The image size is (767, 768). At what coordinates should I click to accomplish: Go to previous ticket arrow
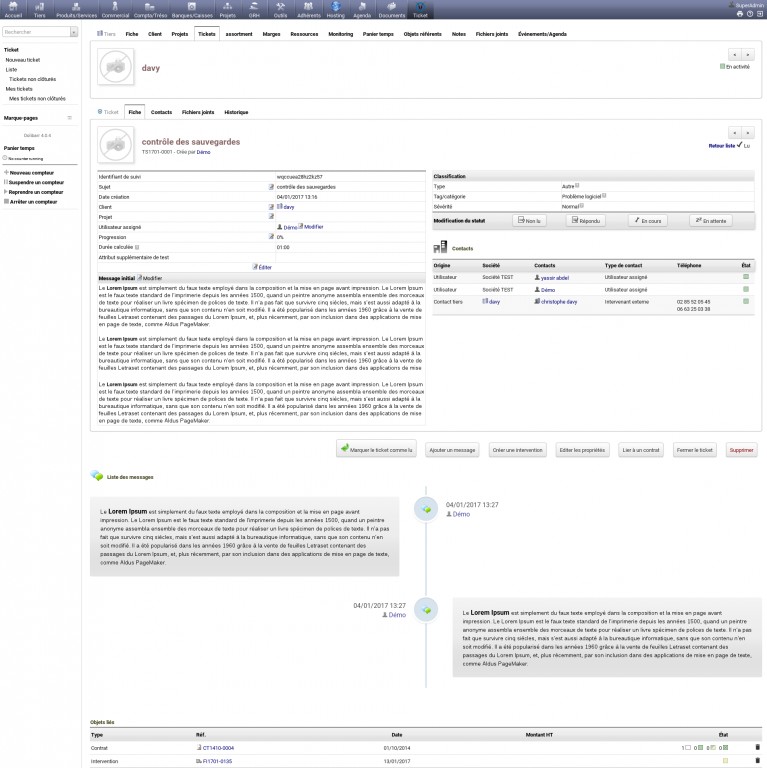[735, 133]
